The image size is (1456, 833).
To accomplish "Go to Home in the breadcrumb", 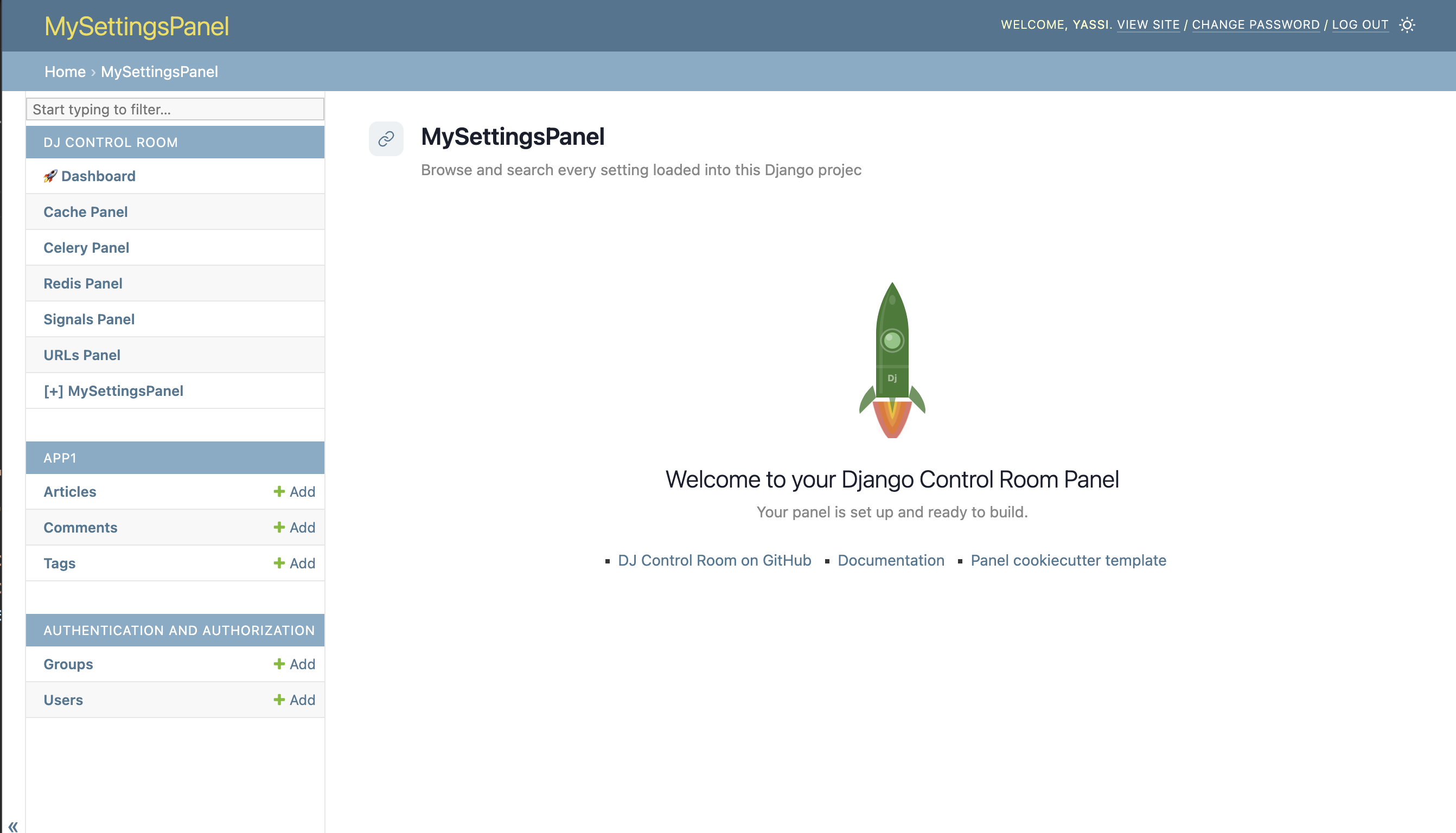I will (65, 72).
